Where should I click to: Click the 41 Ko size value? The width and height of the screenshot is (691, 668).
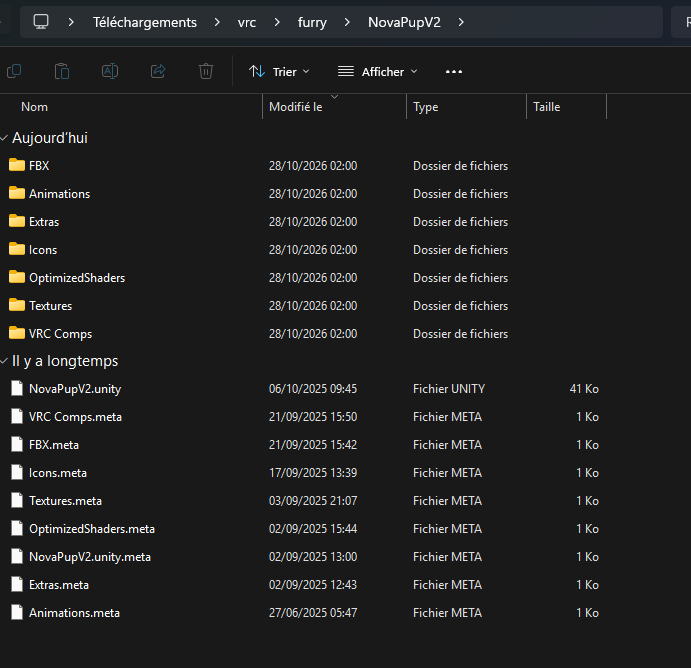point(584,389)
